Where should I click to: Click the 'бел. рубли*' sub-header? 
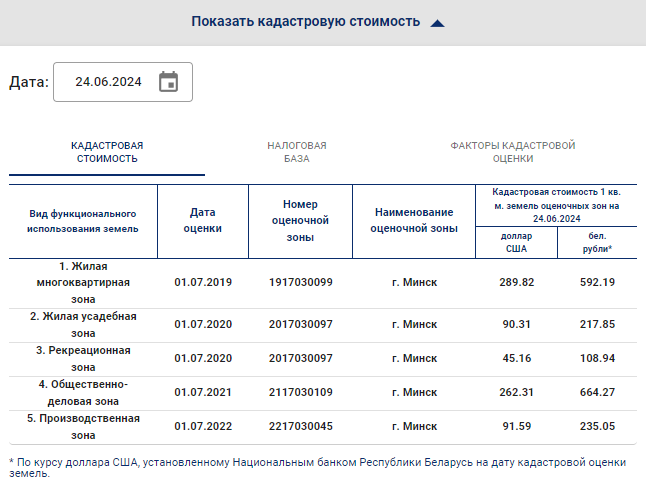(597, 242)
